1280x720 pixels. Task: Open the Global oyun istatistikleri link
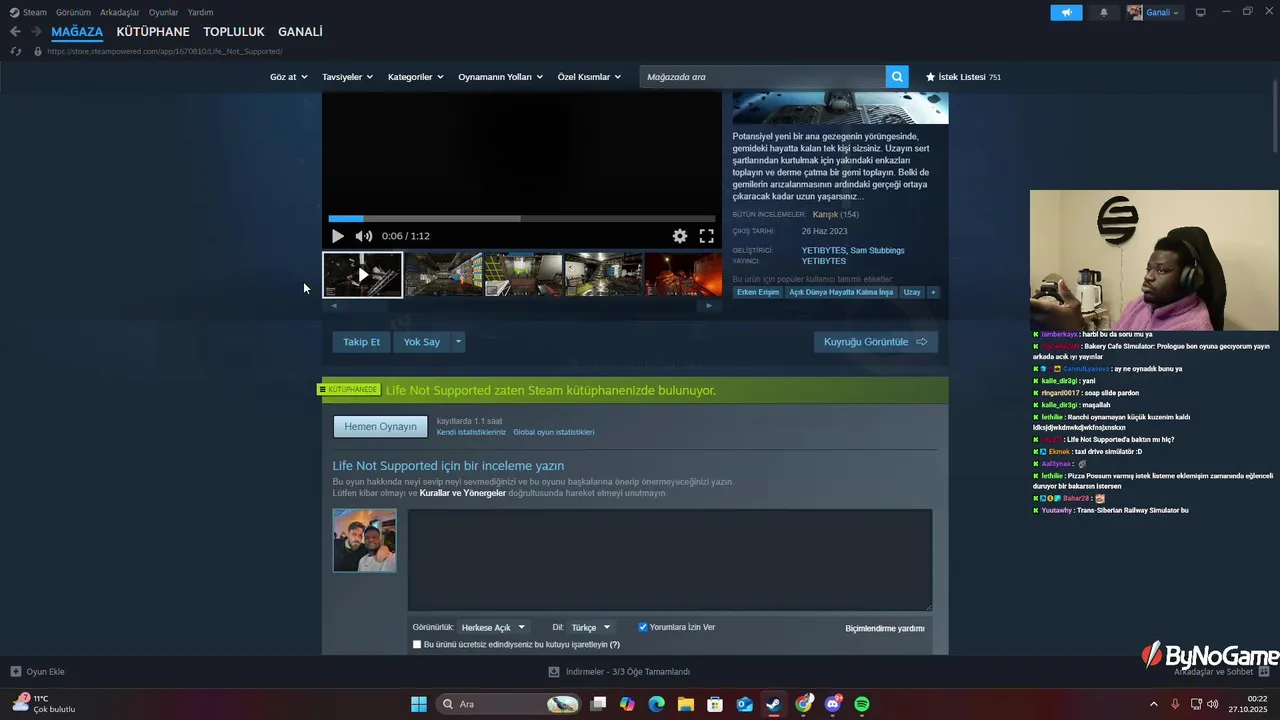[554, 432]
